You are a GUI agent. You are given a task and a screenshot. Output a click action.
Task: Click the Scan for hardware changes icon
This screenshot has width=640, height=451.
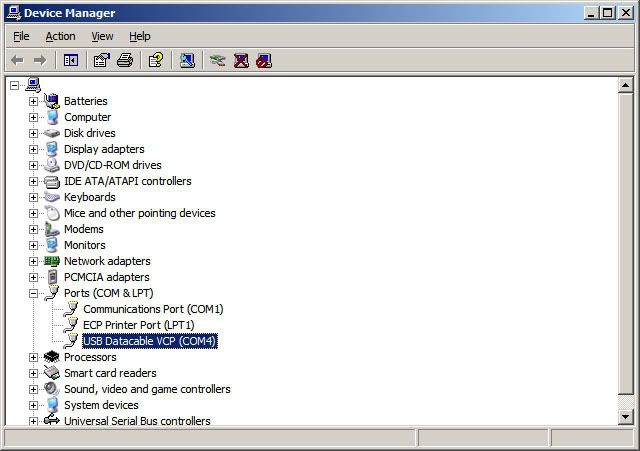(187, 60)
